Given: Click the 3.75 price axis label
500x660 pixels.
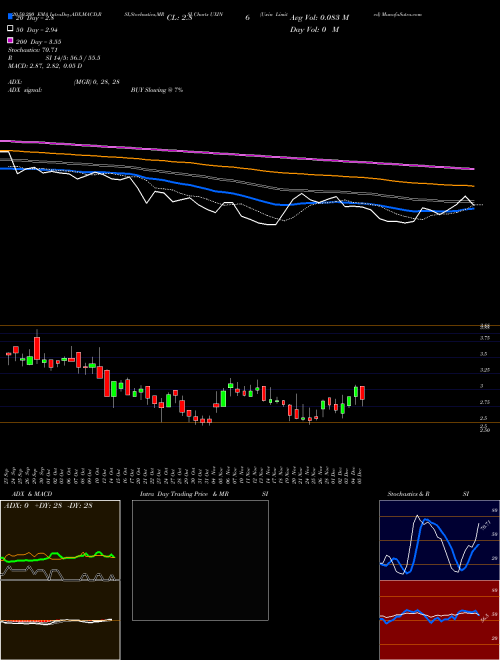Looking at the screenshot, I should pos(484,338).
